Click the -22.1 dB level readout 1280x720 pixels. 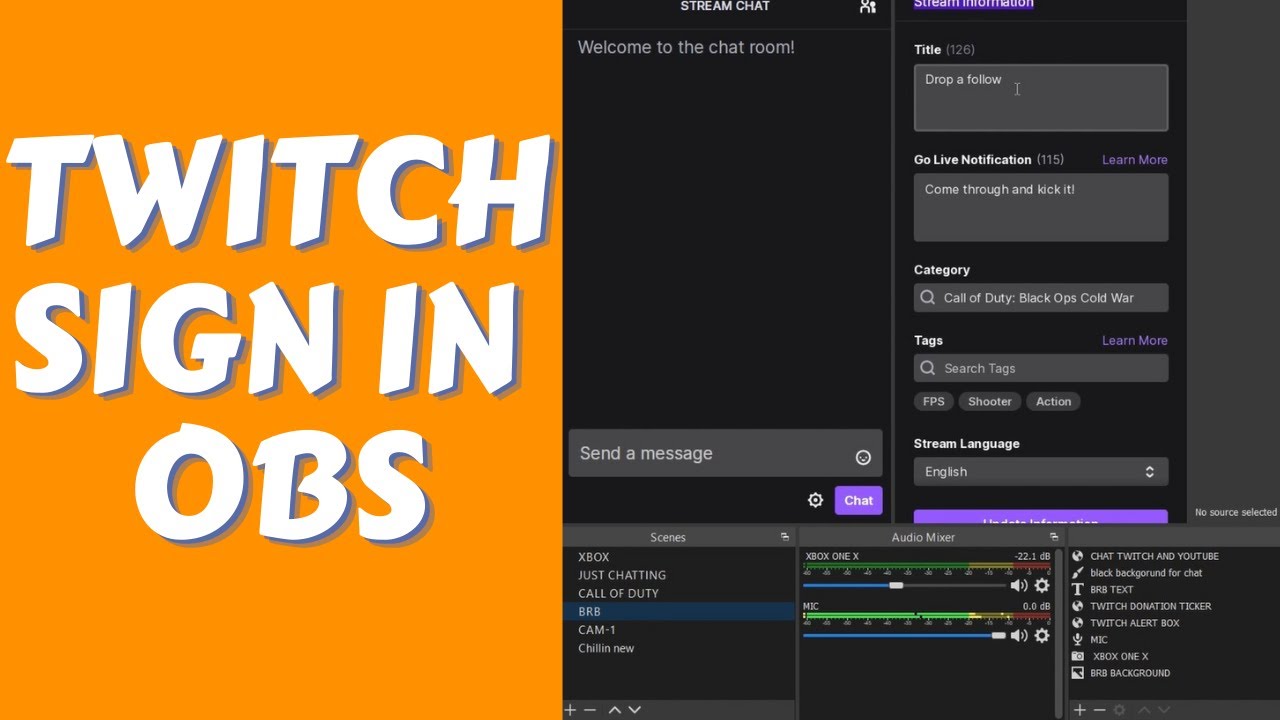coord(1032,556)
